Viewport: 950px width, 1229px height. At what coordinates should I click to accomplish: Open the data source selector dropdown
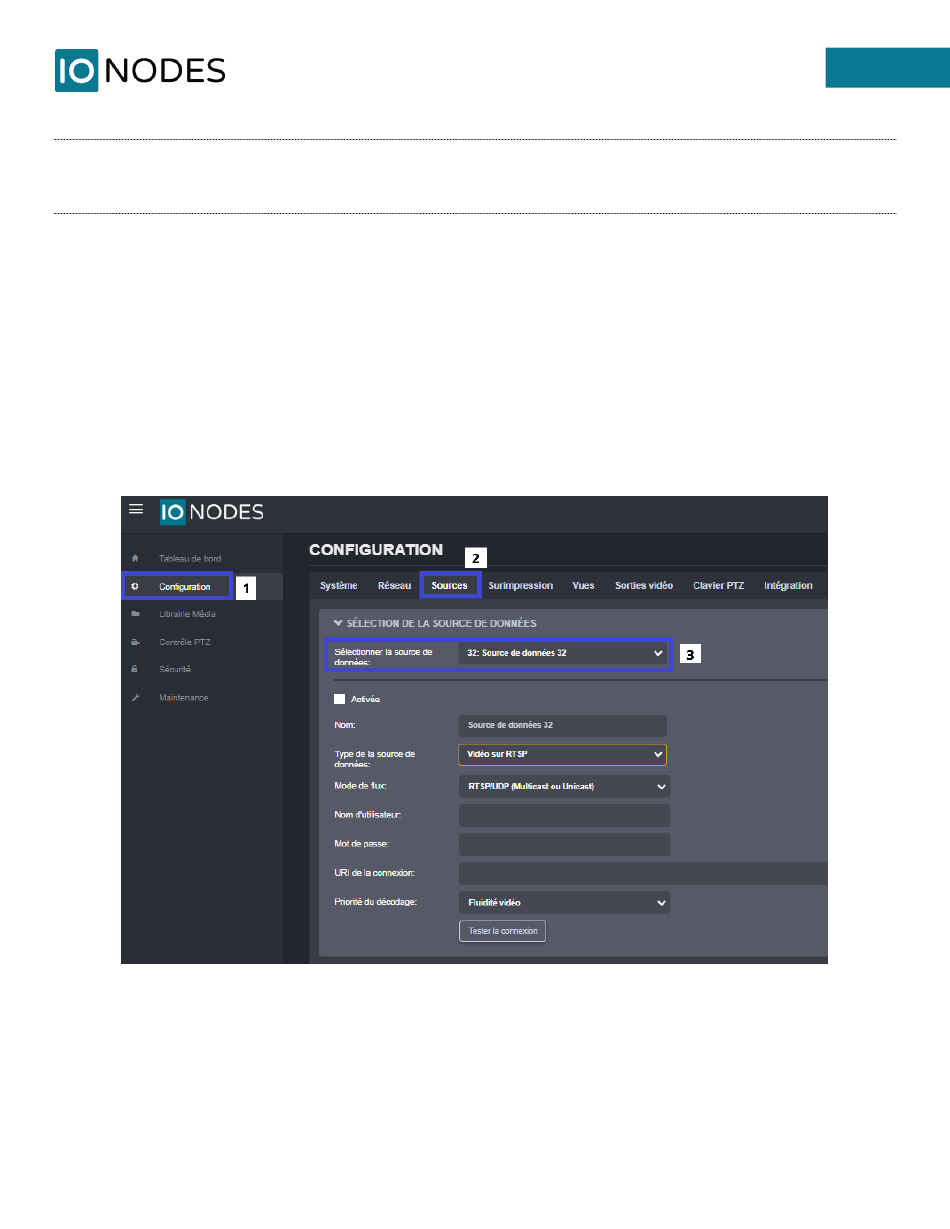coord(562,653)
